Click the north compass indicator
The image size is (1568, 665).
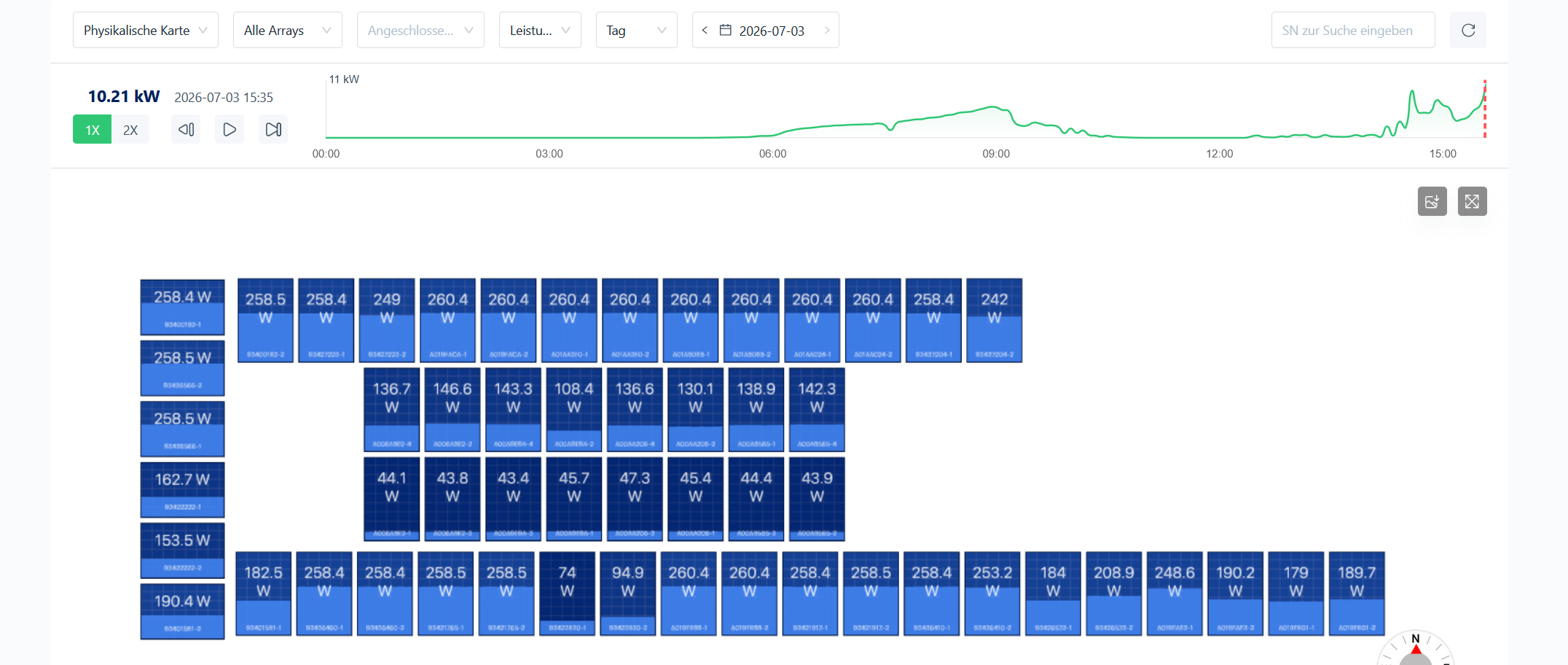1416,649
